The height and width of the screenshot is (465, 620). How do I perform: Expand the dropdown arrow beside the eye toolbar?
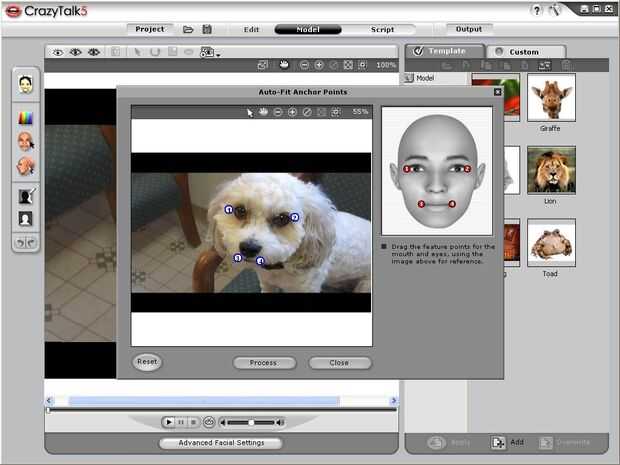pos(218,53)
